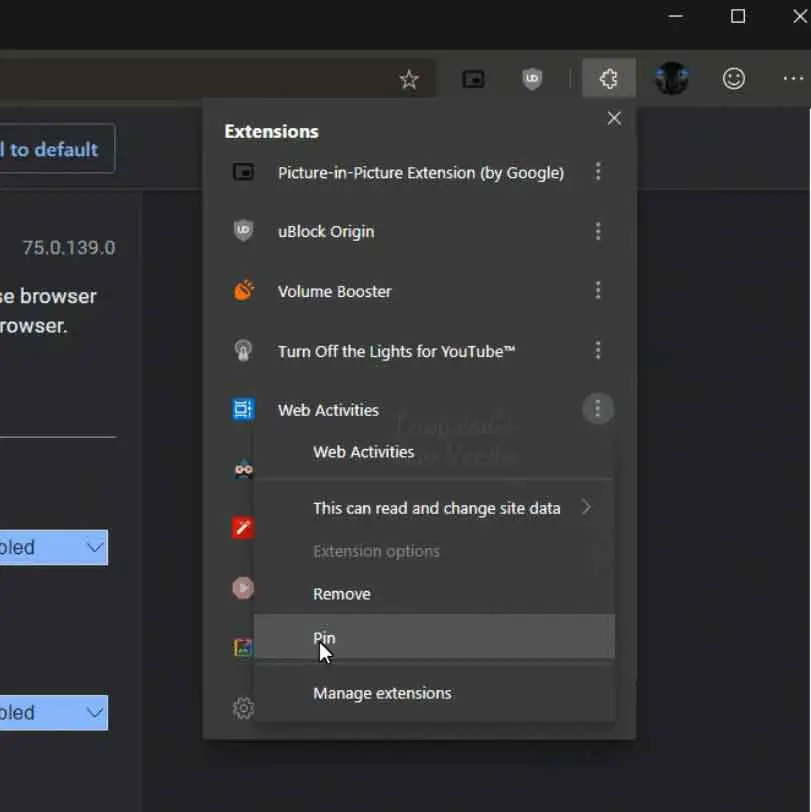This screenshot has height=812, width=811.
Task: Open the lower blue flag dropdown
Action: click(x=54, y=713)
